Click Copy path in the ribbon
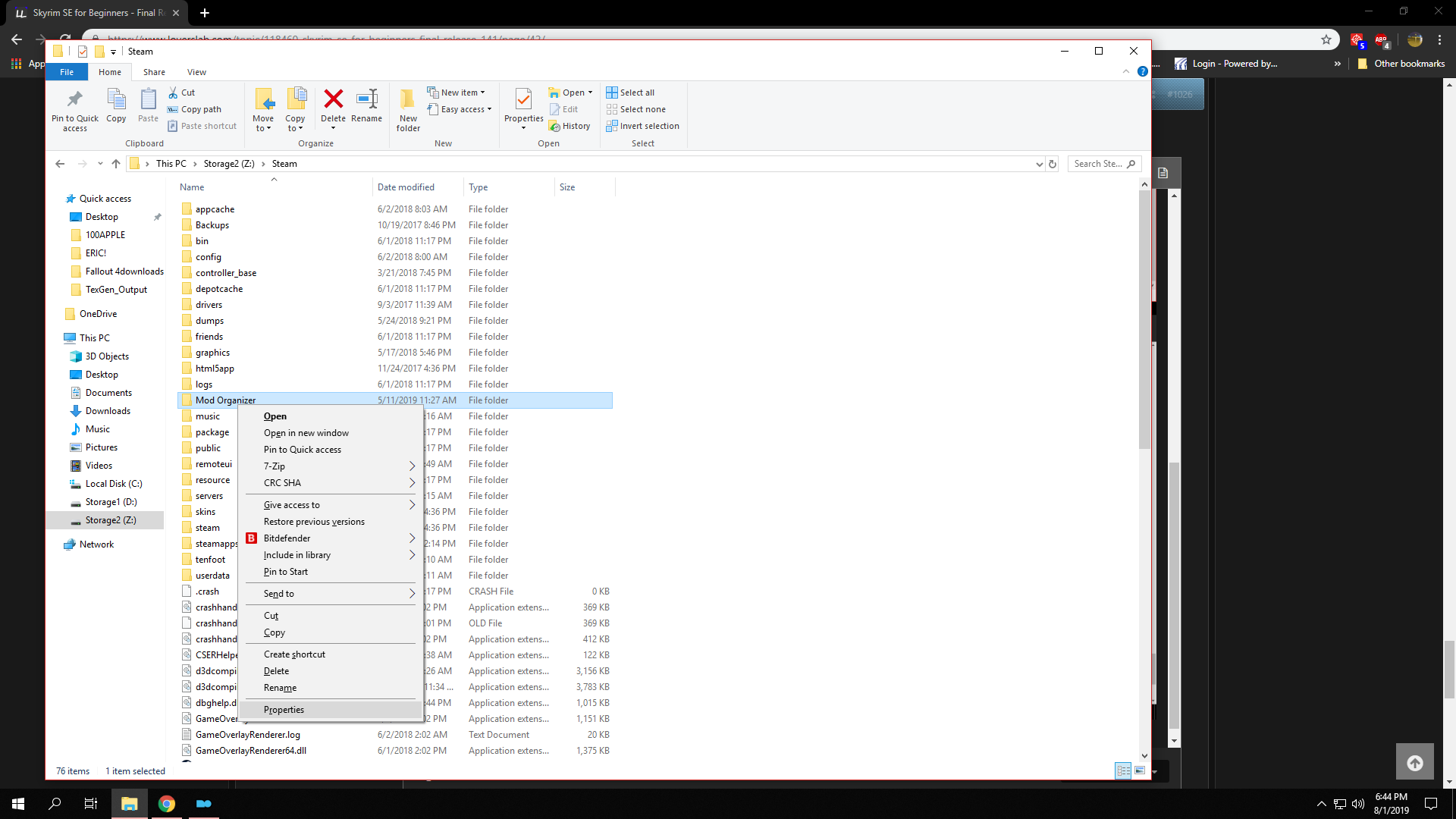 click(195, 109)
